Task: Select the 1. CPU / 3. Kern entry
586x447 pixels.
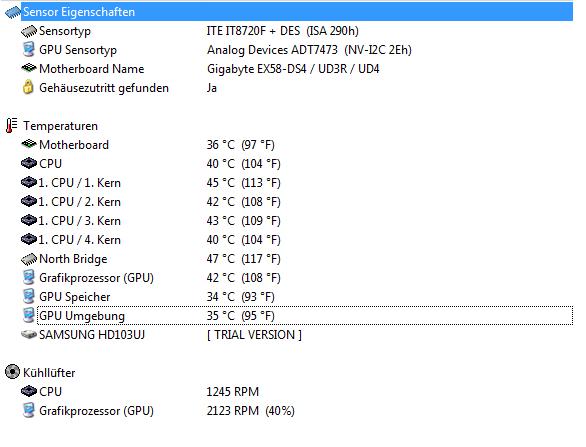Action: coord(79,221)
